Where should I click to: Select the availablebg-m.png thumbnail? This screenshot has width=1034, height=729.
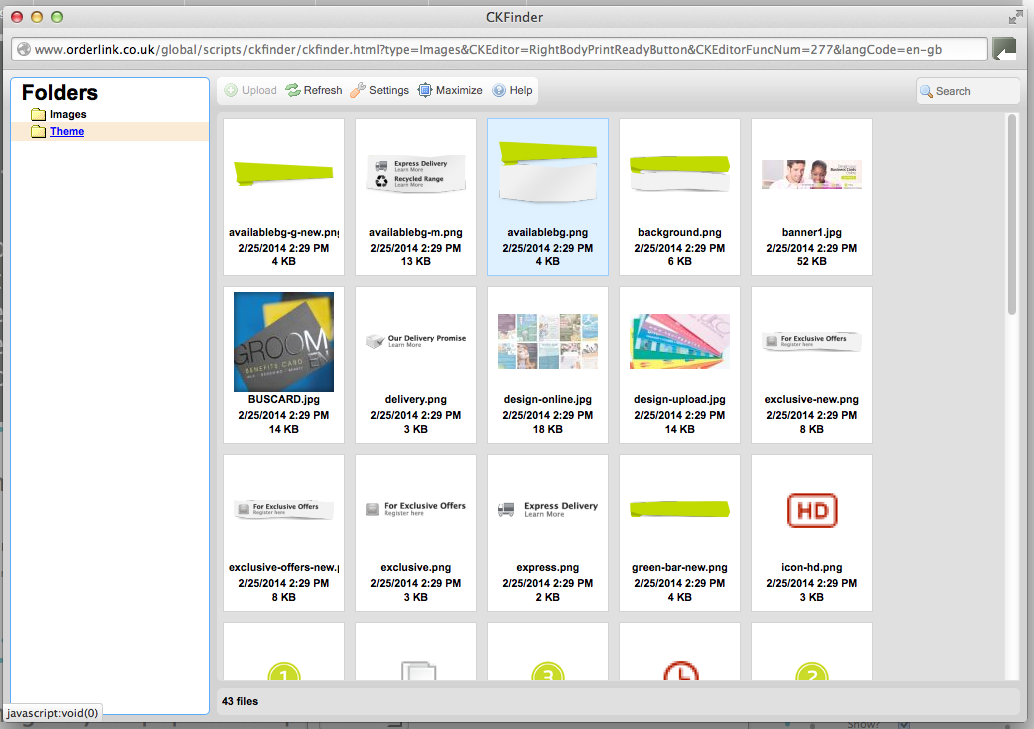tap(415, 174)
